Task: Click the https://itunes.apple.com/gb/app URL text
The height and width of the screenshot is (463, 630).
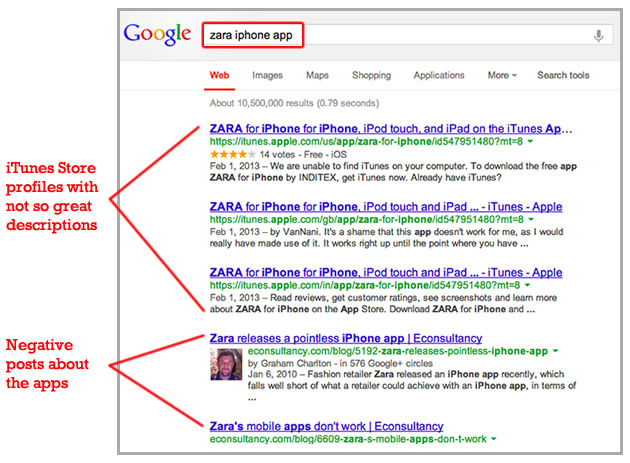Action: (x=366, y=219)
